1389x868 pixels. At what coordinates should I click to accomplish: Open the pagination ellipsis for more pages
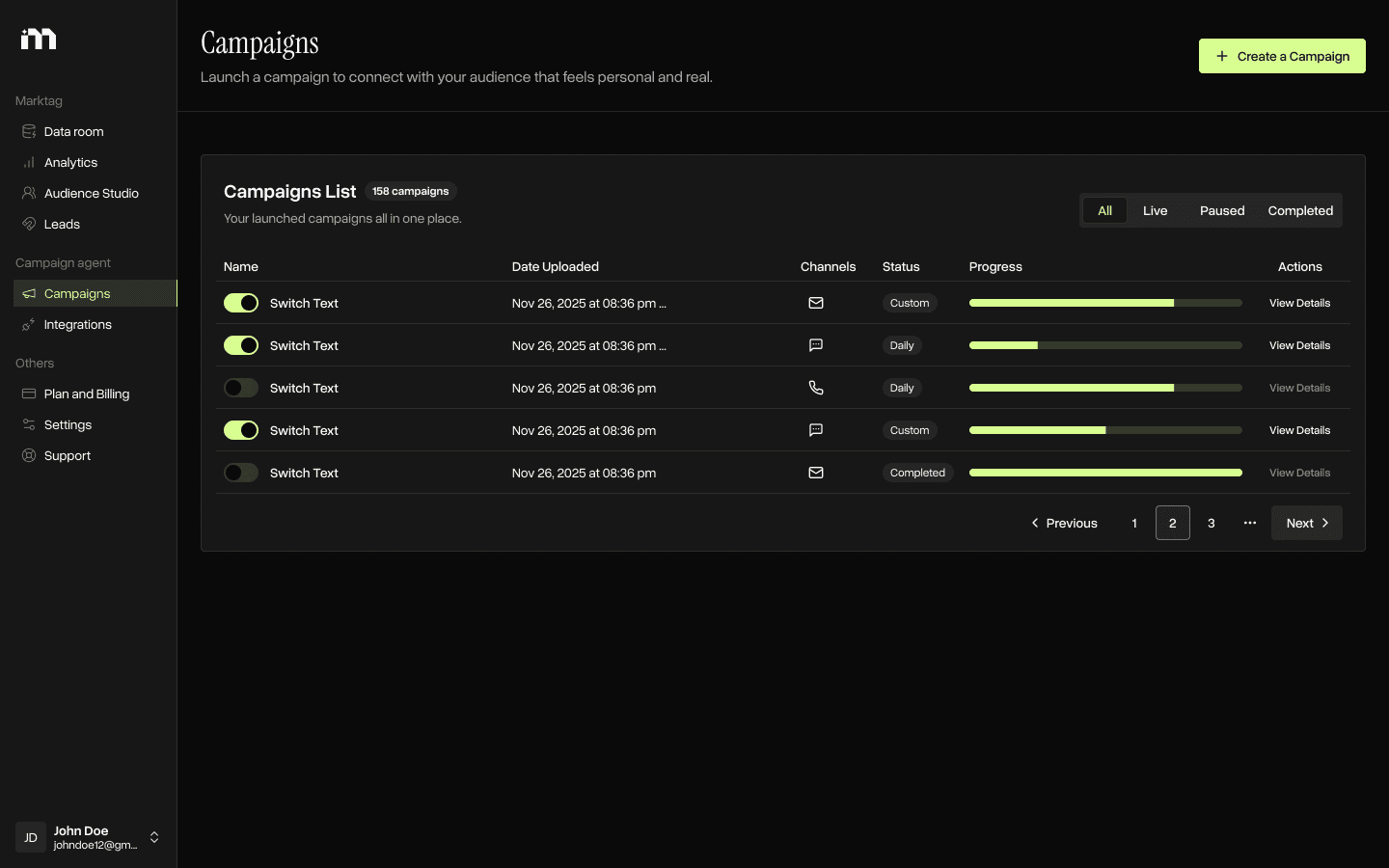1250,523
